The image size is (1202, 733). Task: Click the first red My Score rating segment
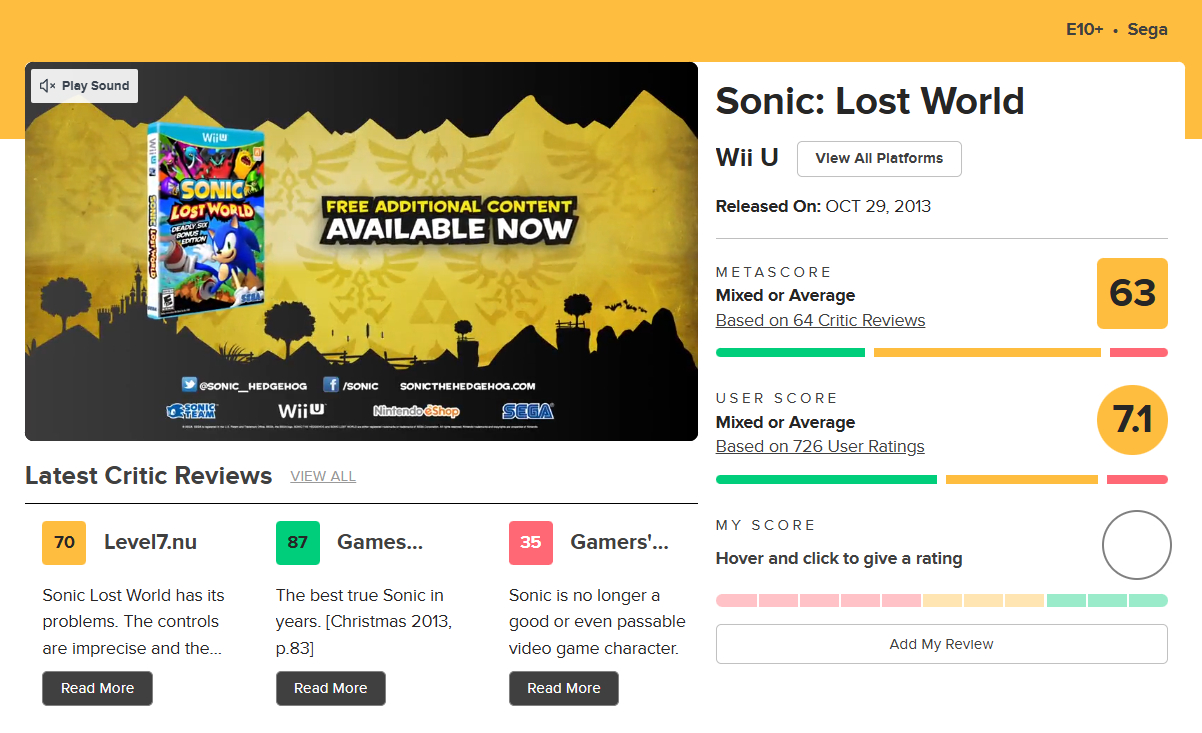point(736,600)
